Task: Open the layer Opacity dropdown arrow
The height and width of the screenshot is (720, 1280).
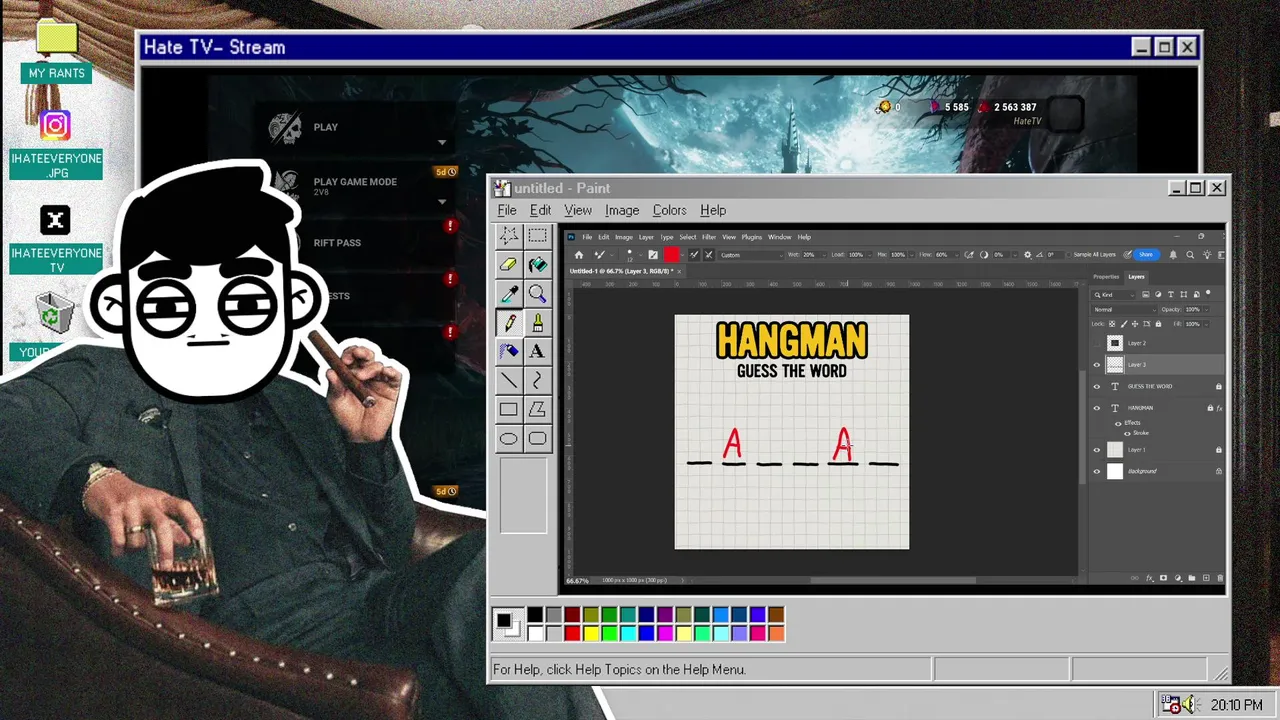Action: tap(1207, 309)
